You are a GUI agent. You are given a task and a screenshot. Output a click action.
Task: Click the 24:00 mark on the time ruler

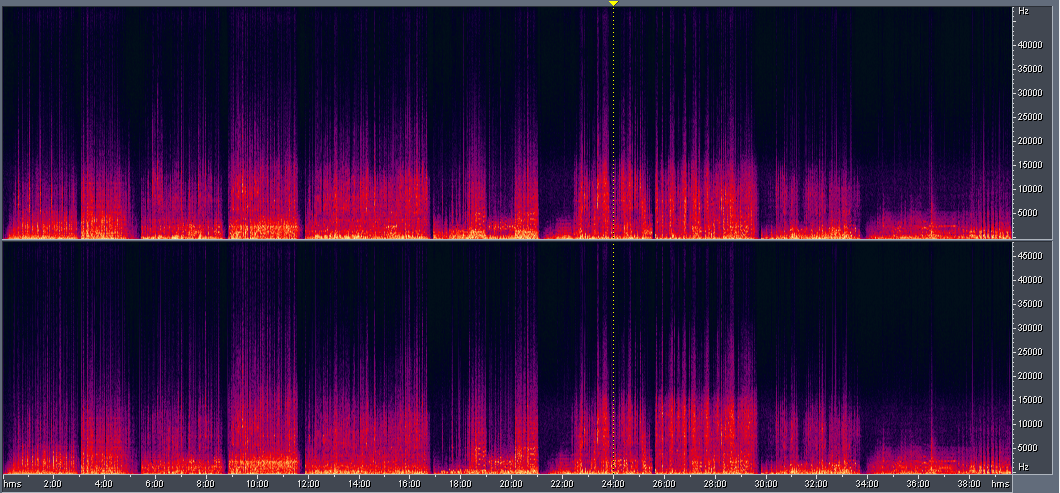tap(613, 484)
